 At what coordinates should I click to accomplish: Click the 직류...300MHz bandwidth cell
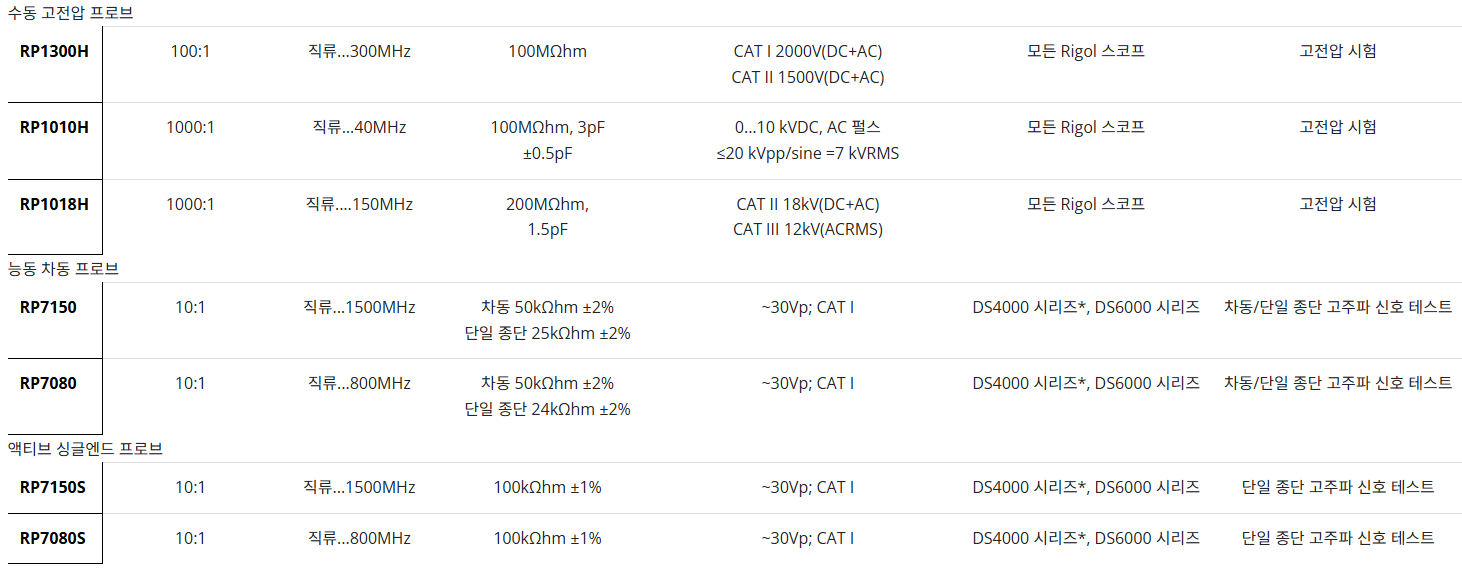[x=359, y=51]
